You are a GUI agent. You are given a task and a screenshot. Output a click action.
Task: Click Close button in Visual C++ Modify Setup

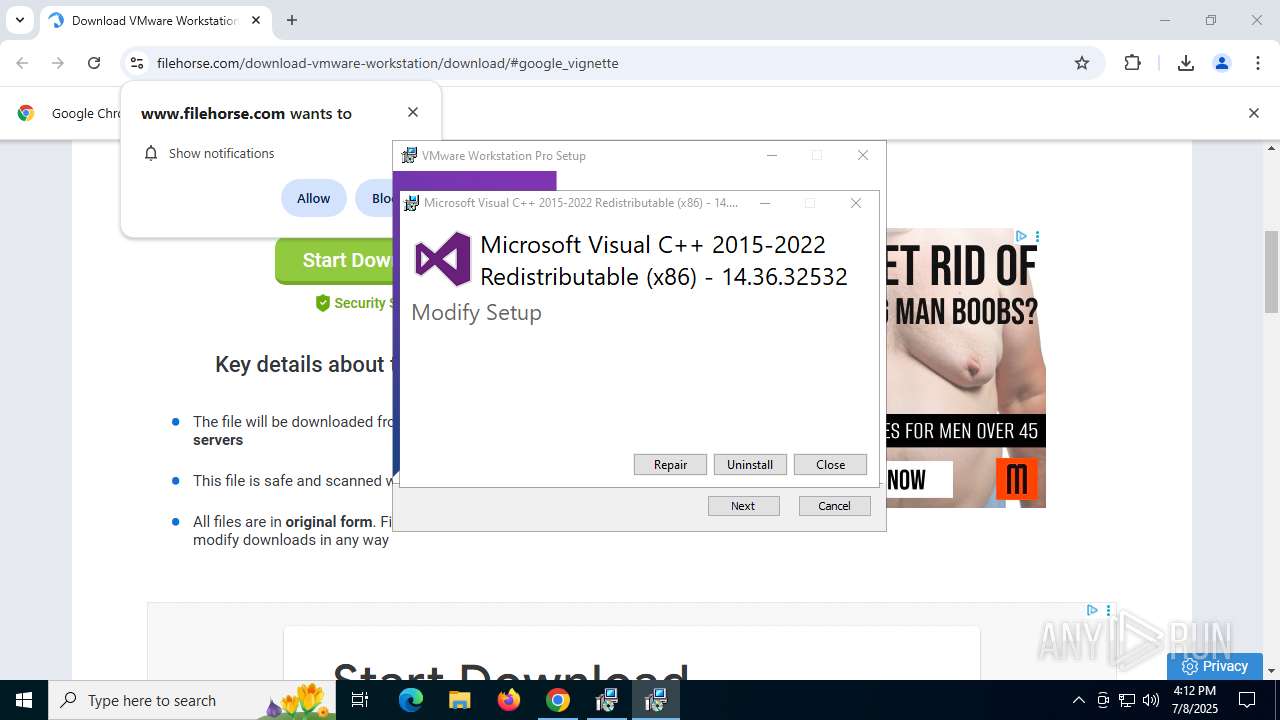[830, 465]
